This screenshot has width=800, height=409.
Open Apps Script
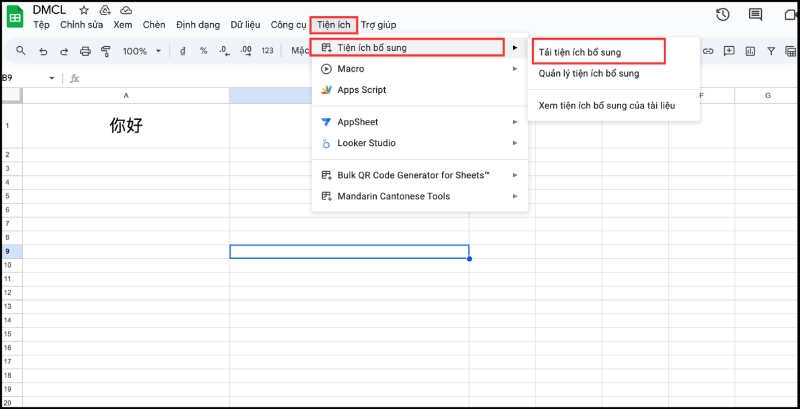[420, 90]
